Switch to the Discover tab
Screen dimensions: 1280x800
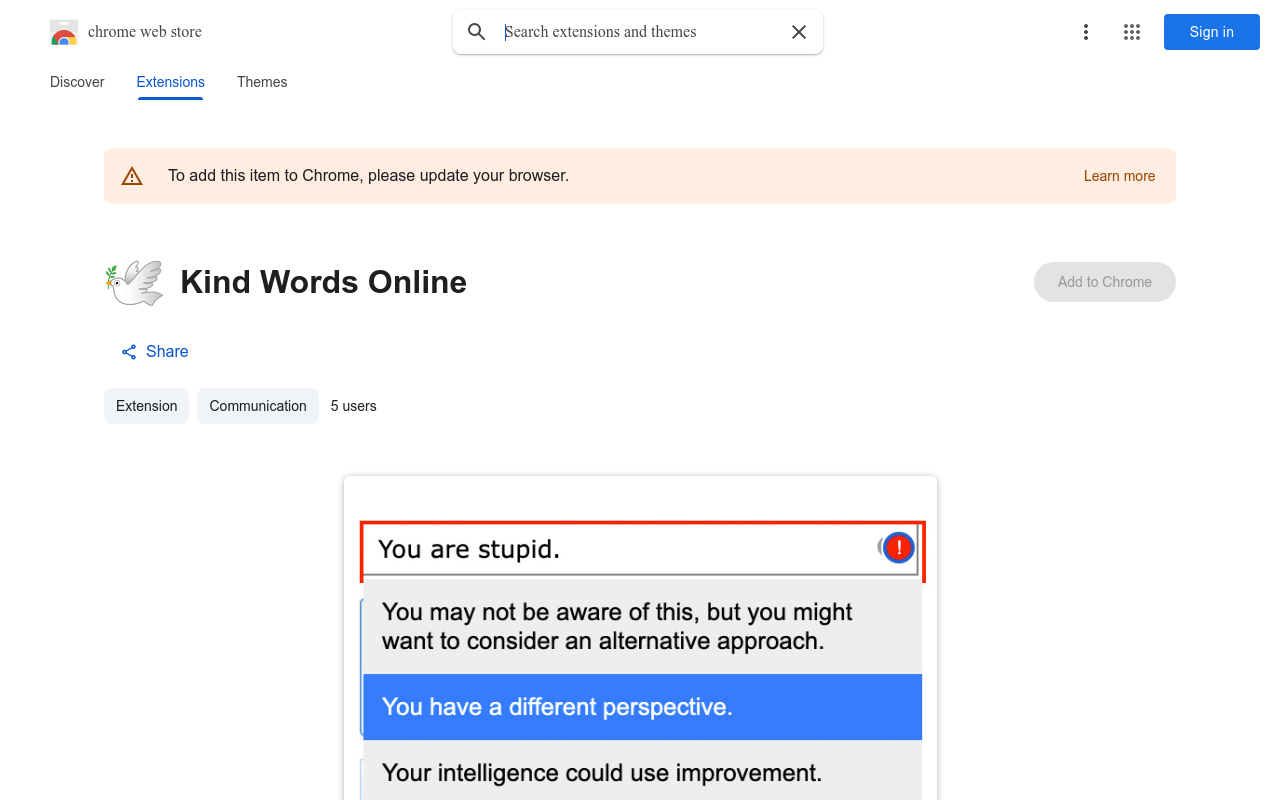click(x=77, y=82)
